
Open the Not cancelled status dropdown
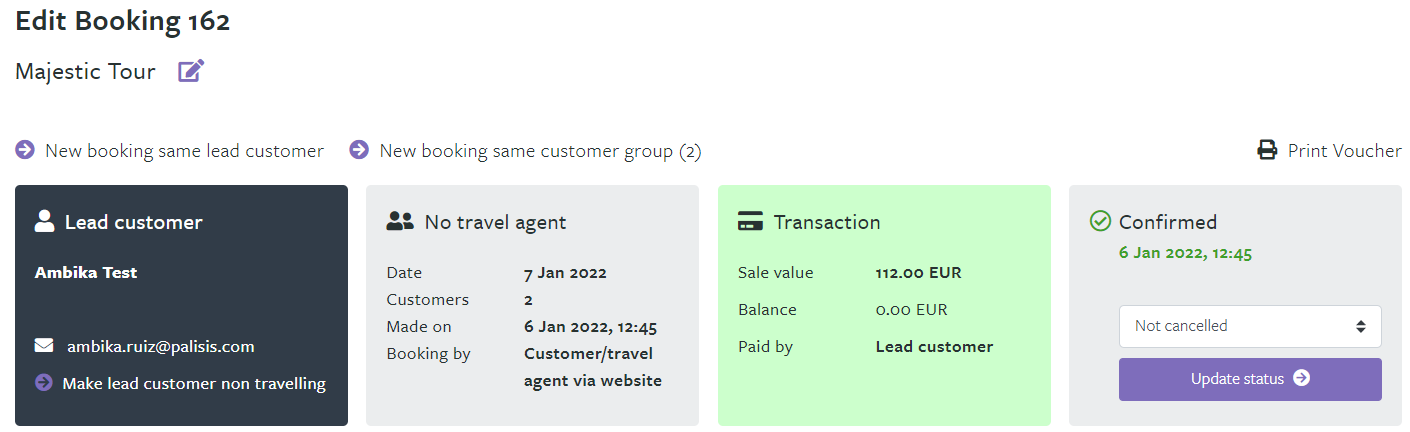coord(1250,326)
